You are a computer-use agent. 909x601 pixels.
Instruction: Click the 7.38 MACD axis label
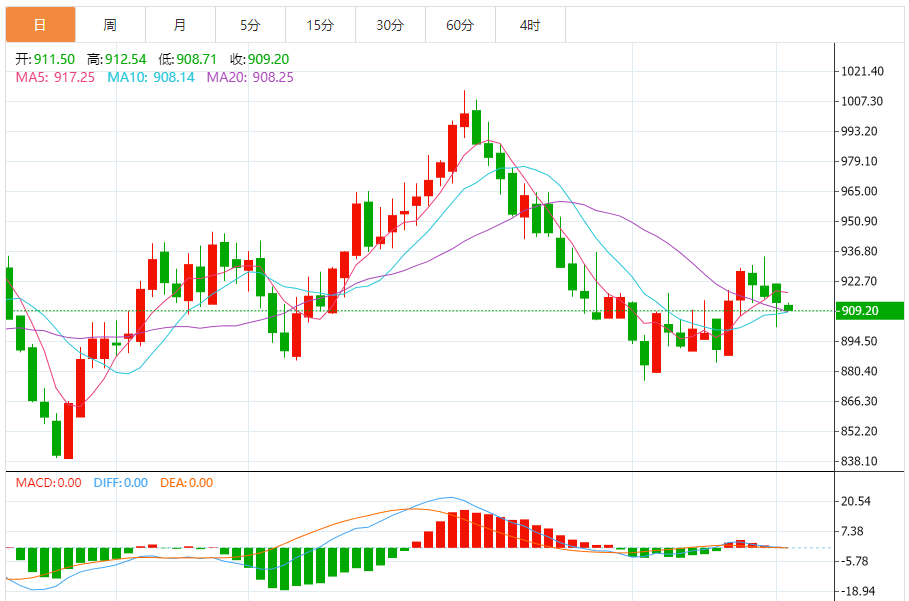pos(852,531)
